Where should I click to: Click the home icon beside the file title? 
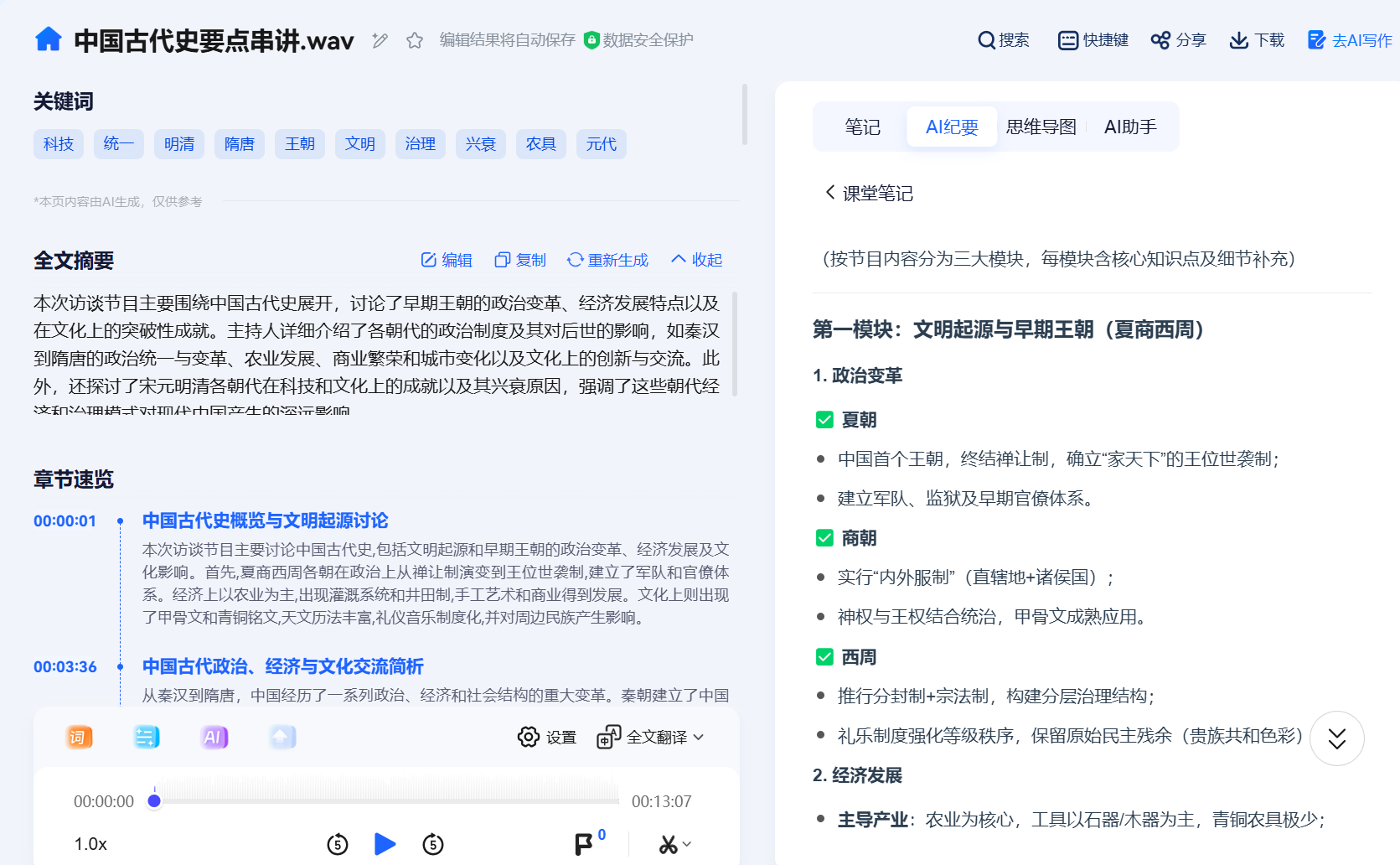click(48, 39)
